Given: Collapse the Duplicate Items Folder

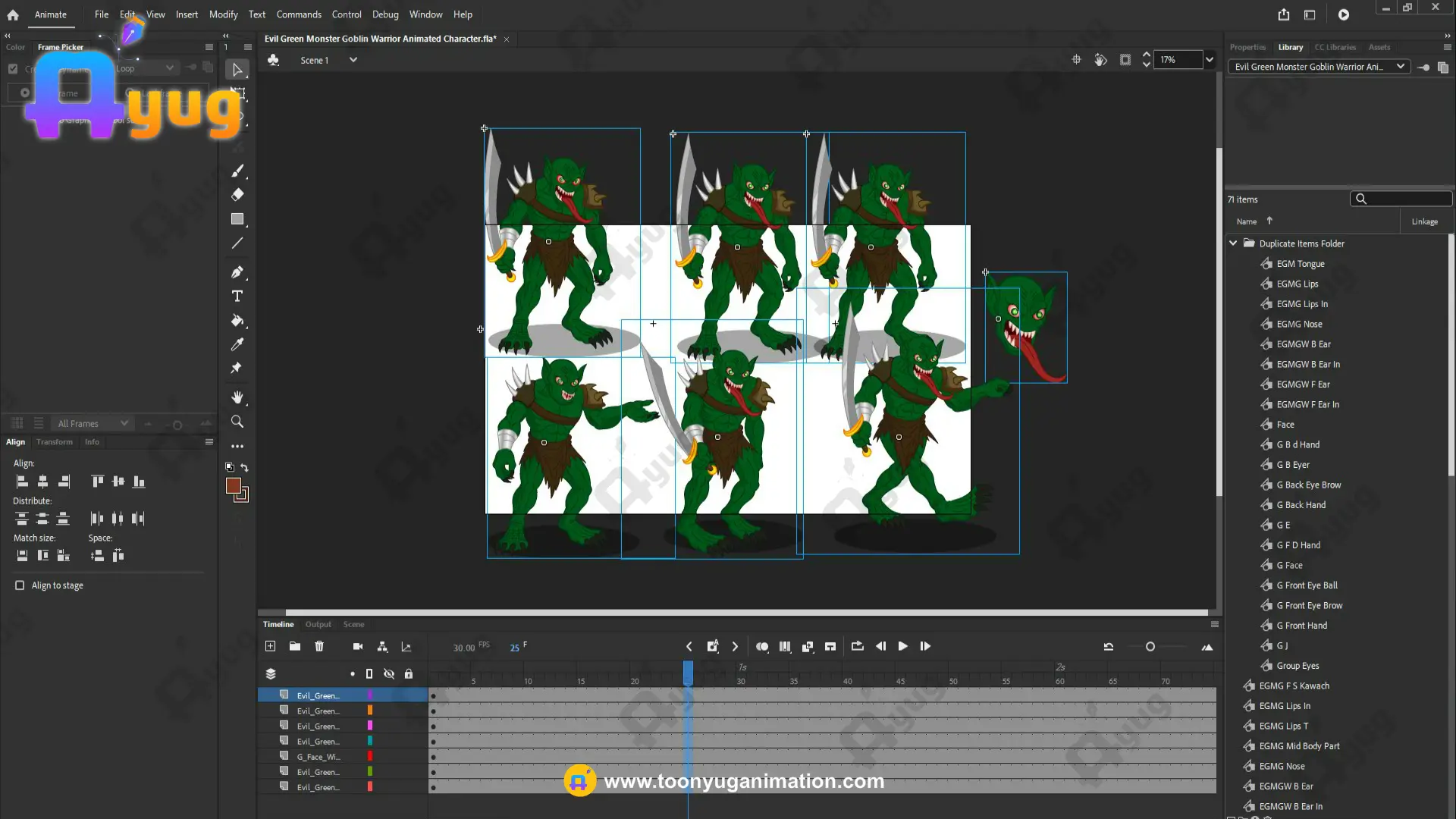Looking at the screenshot, I should coord(1233,243).
